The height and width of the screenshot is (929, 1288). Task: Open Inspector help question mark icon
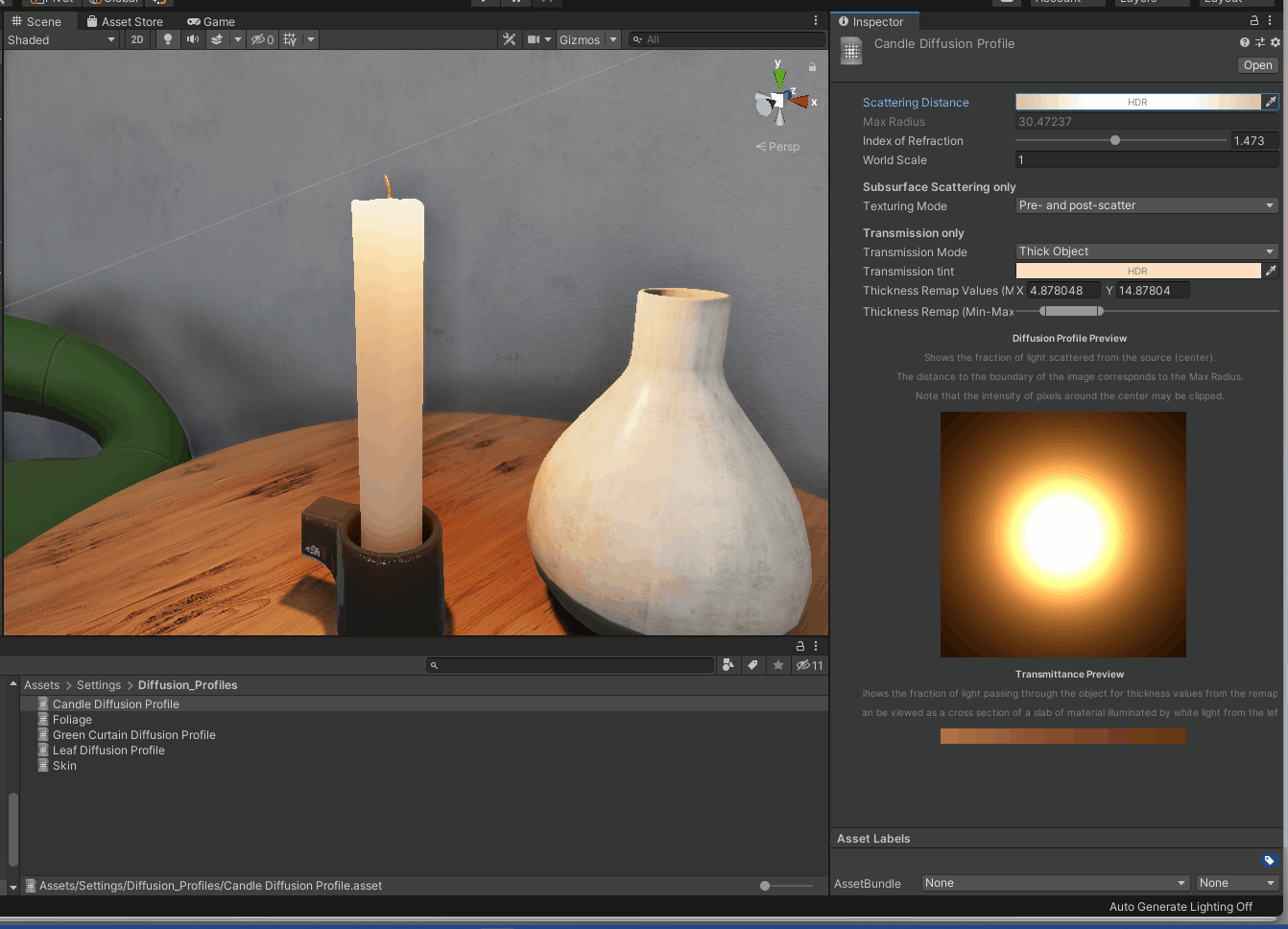[x=1245, y=42]
